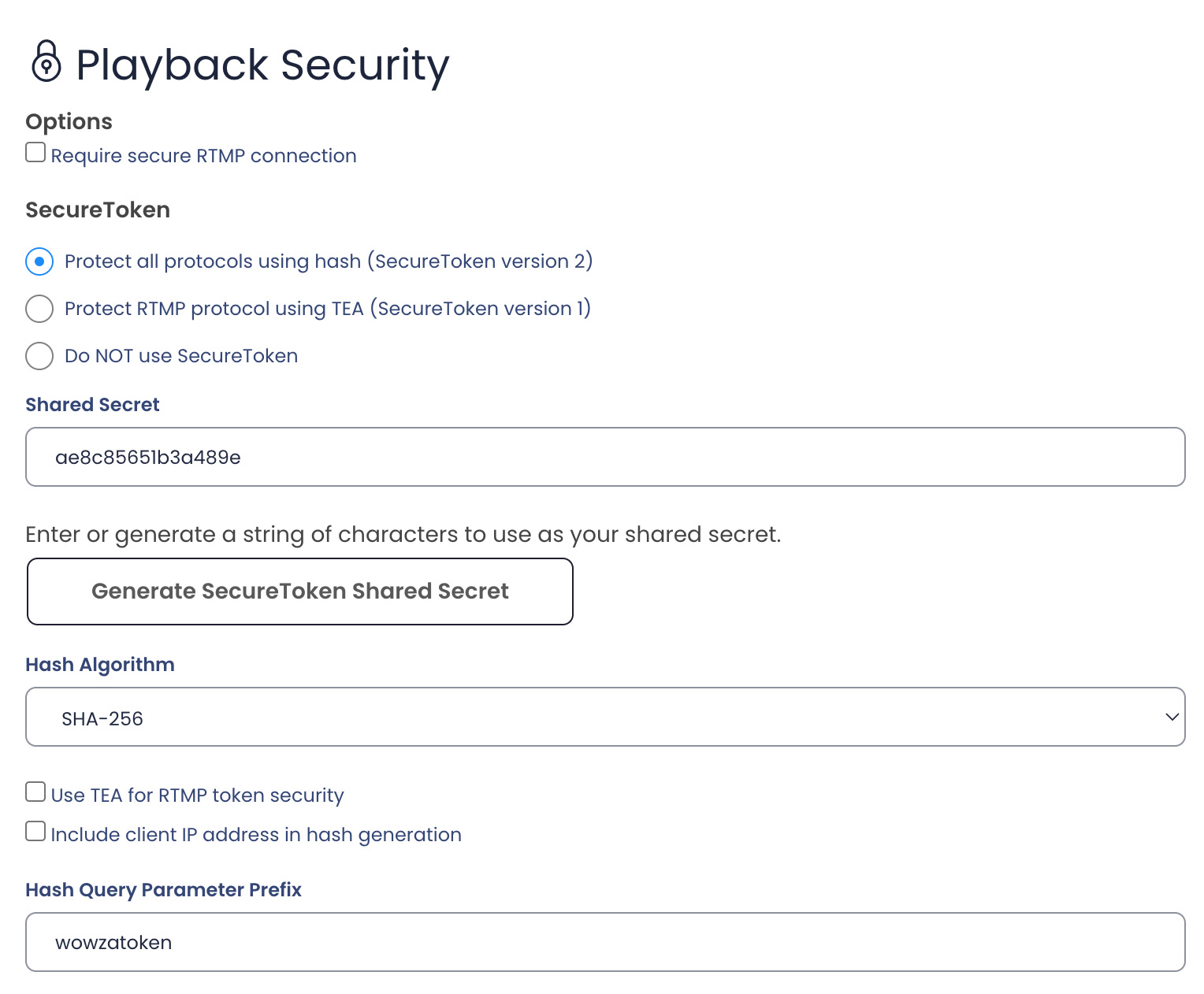Screen dimensions: 1204x994
Task: Click the Include client IP address label text
Action: [256, 835]
